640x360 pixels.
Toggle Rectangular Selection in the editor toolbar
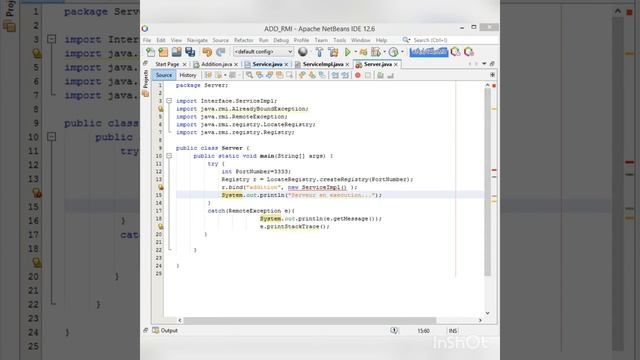pyautogui.click(x=290, y=75)
